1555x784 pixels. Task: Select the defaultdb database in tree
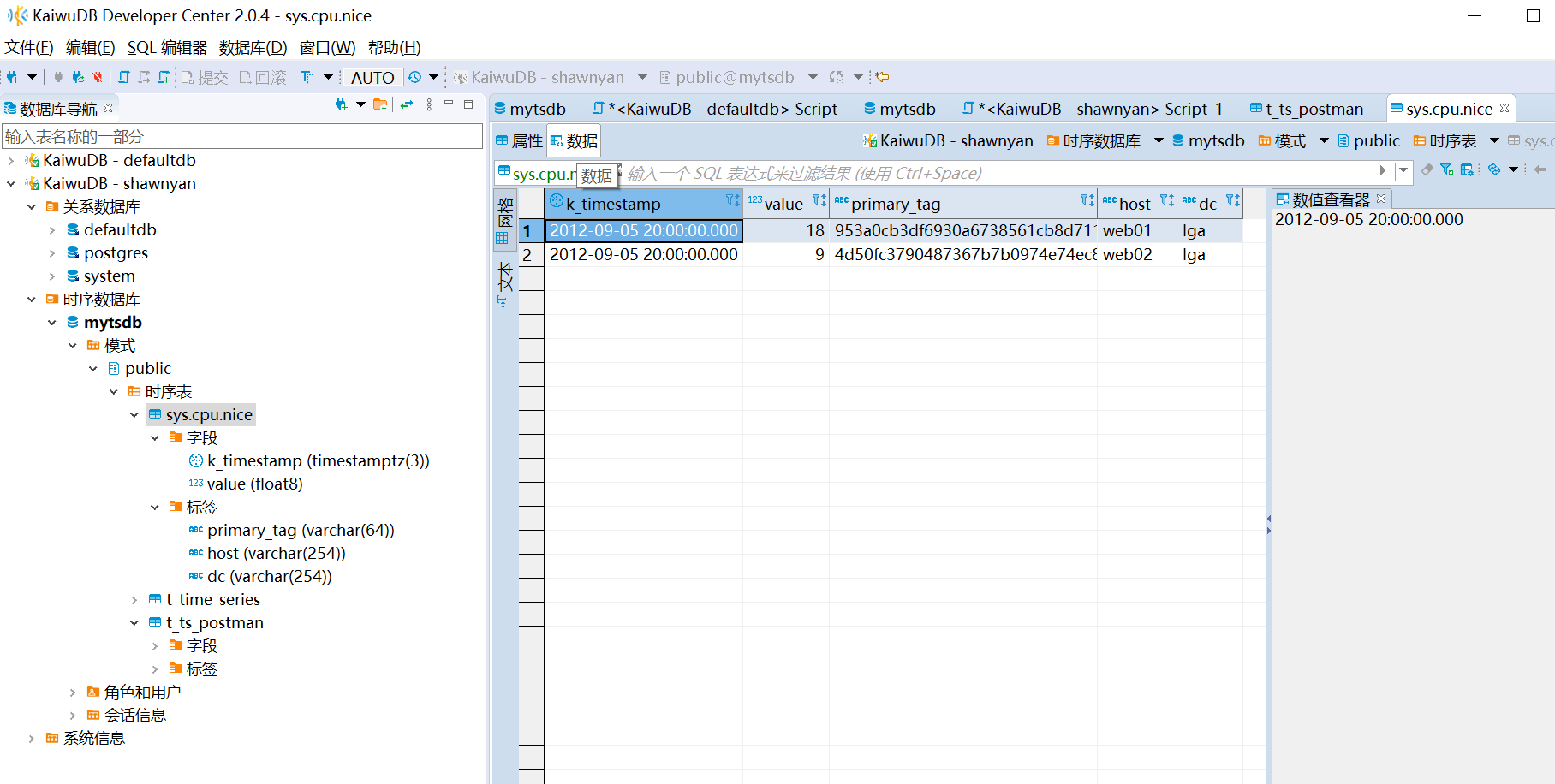111,230
